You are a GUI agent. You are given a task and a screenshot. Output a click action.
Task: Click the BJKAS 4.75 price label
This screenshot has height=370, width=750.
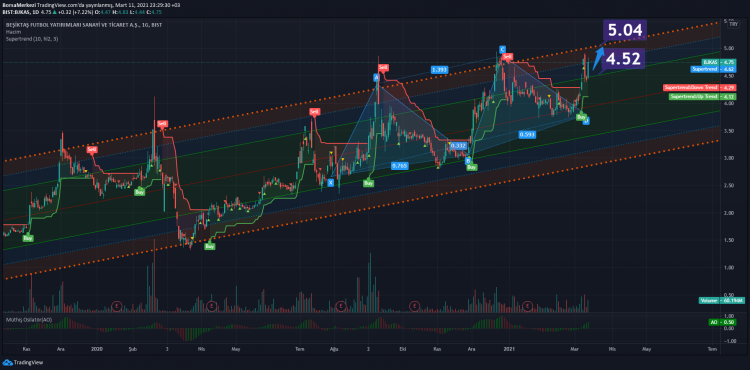tap(718, 62)
